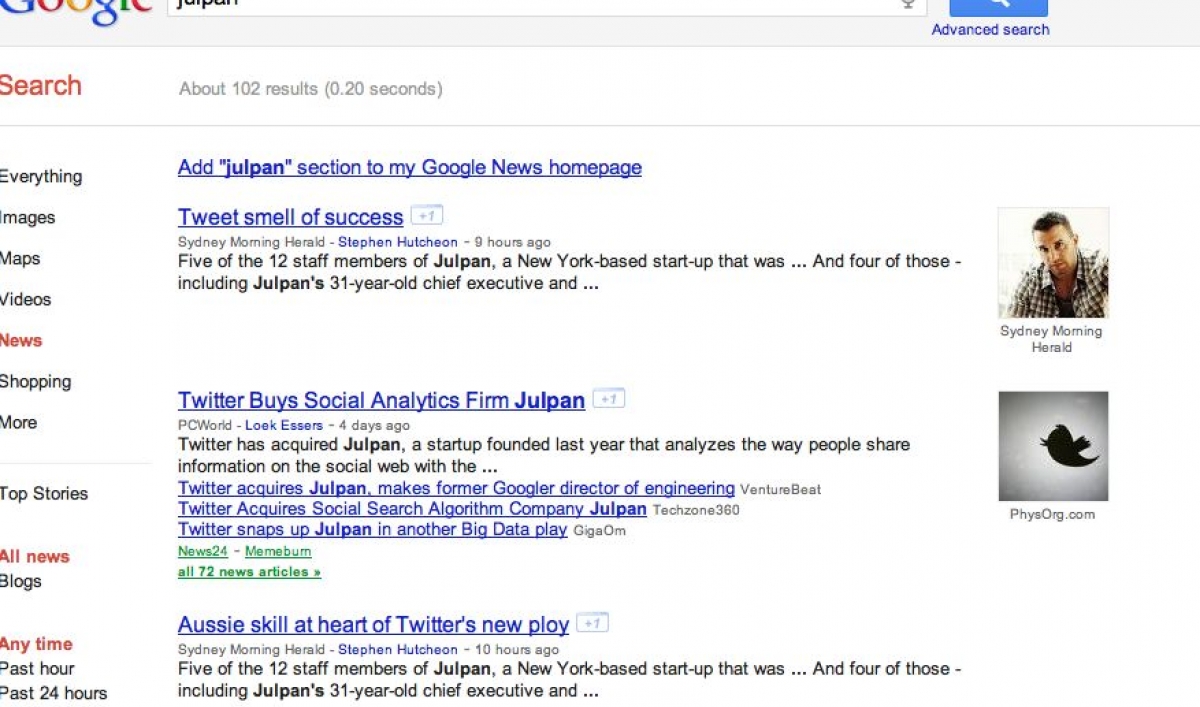Screen dimensions: 1200x707
Task: Click inside the search input field
Action: (530, 5)
